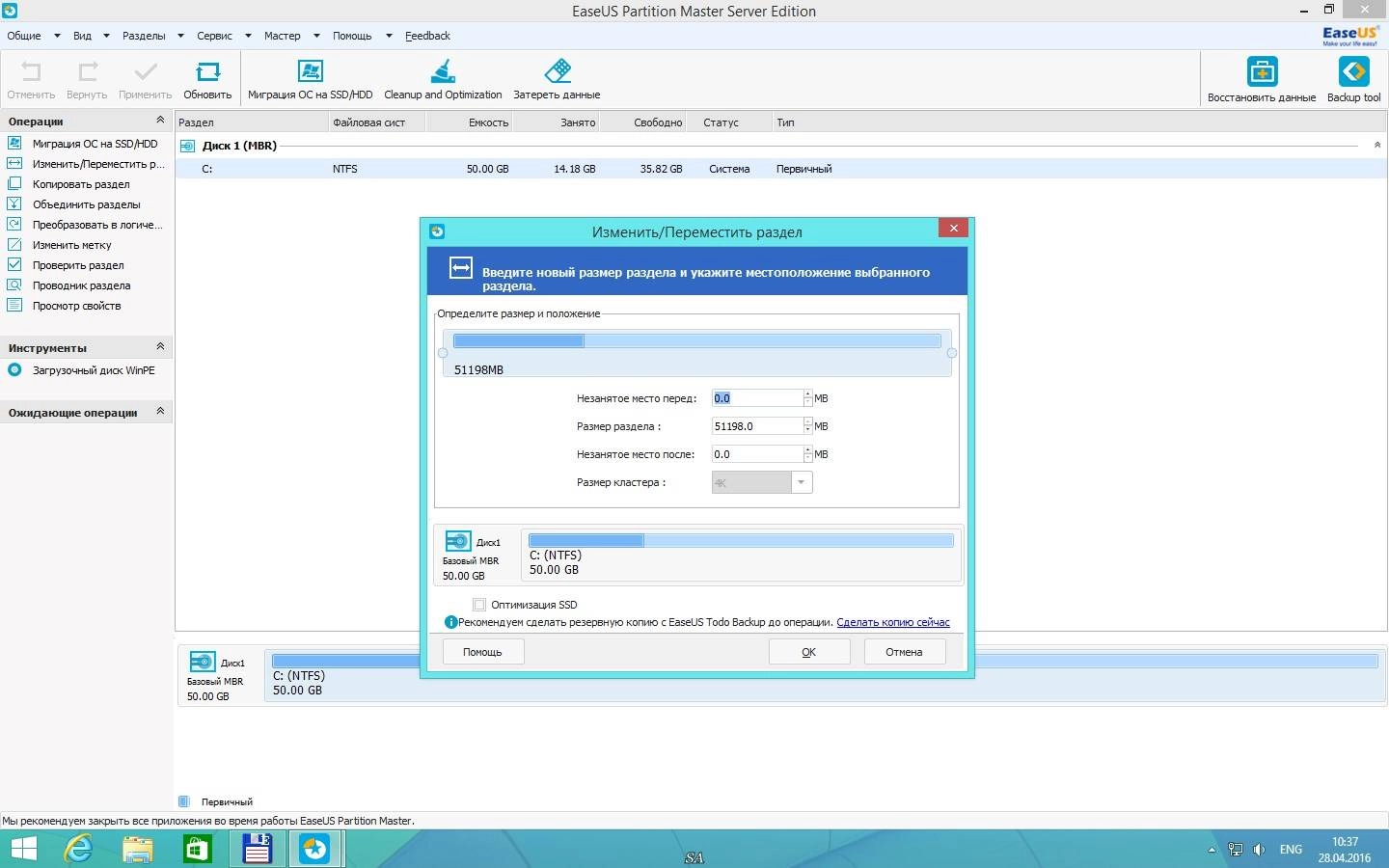The image size is (1389, 868).
Task: Click Сделать копию сейчас link
Action: click(893, 622)
